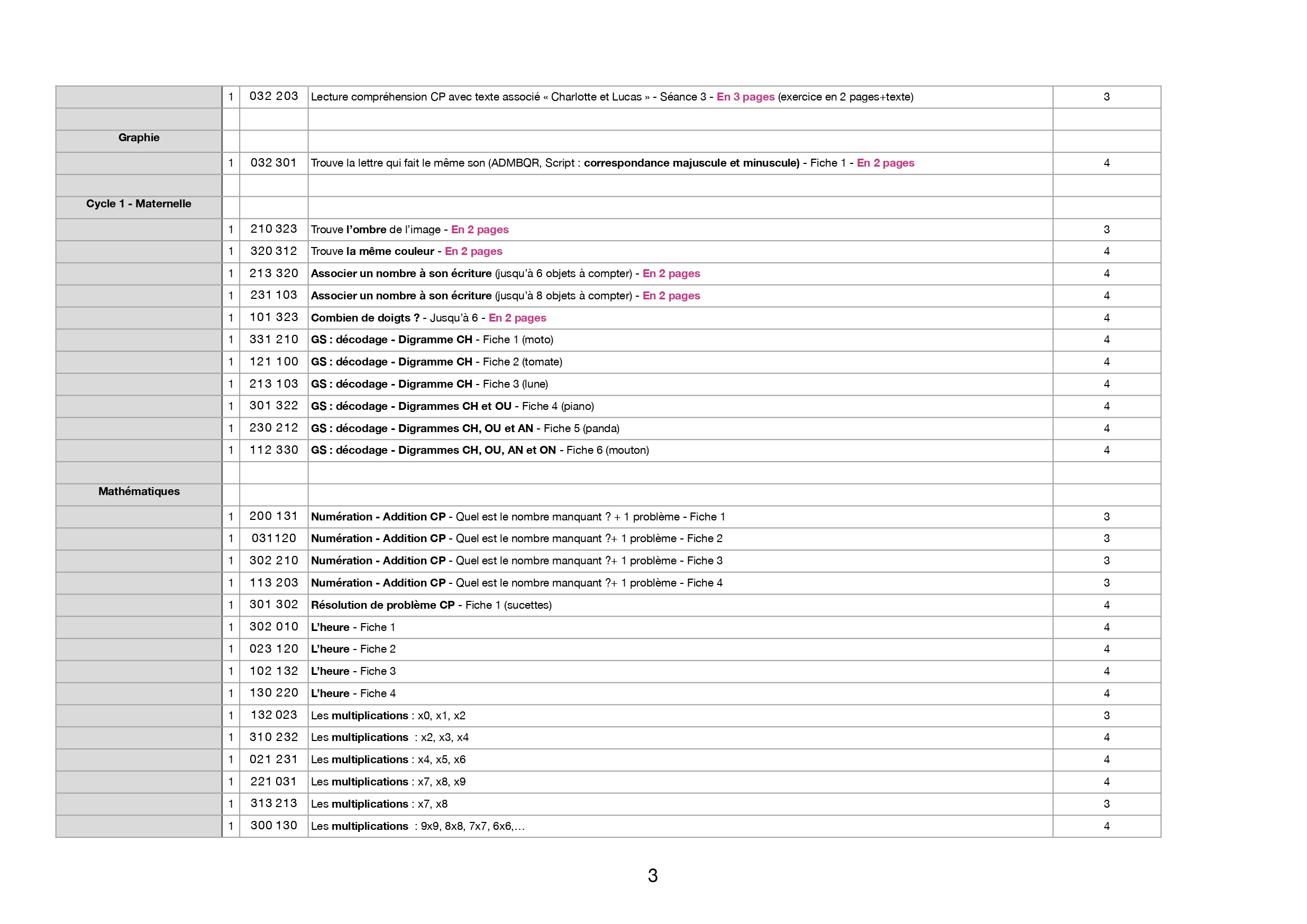The height and width of the screenshot is (924, 1307).
Task: Click 'Les multiplications : x2, x3, x4' text
Action: 390,737
